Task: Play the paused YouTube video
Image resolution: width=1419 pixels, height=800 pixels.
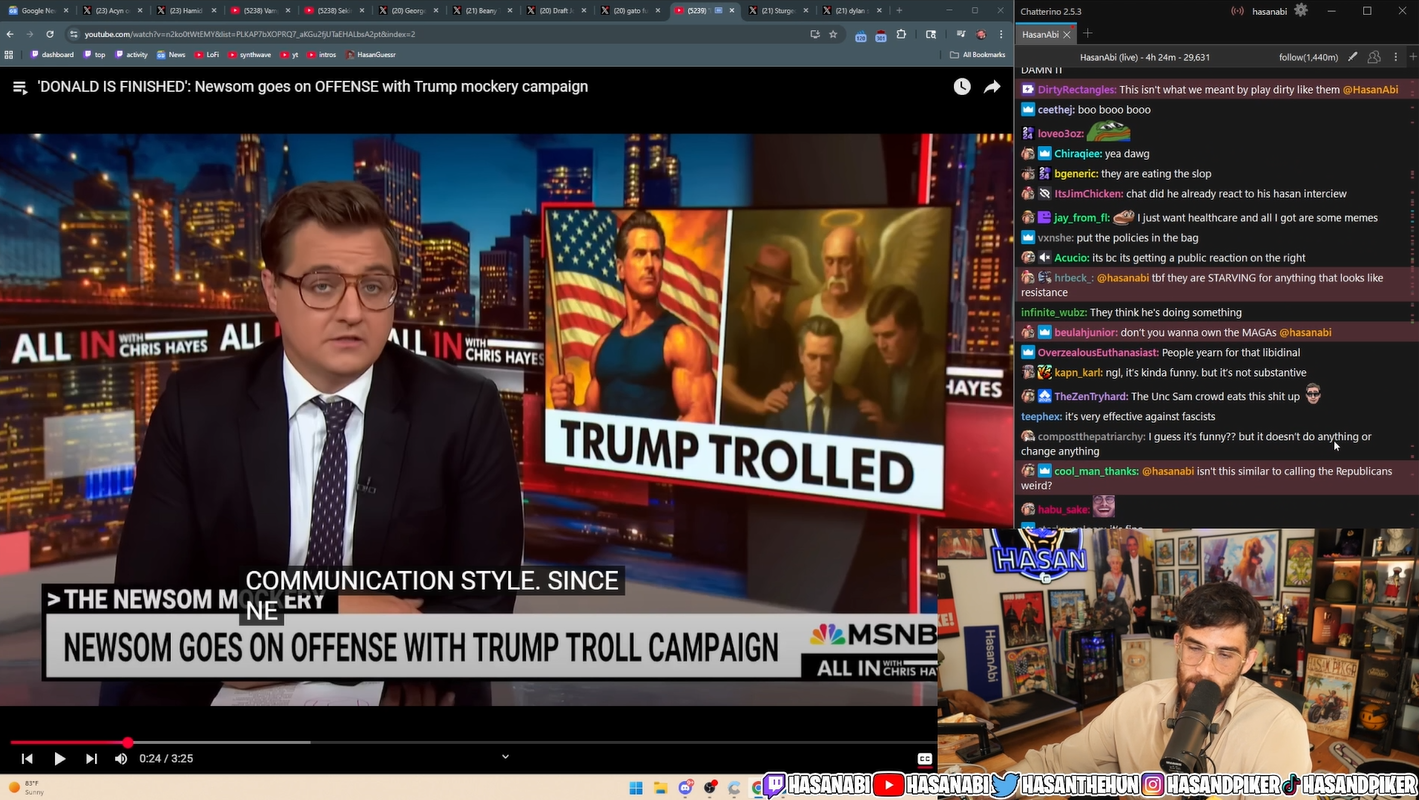Action: [59, 759]
